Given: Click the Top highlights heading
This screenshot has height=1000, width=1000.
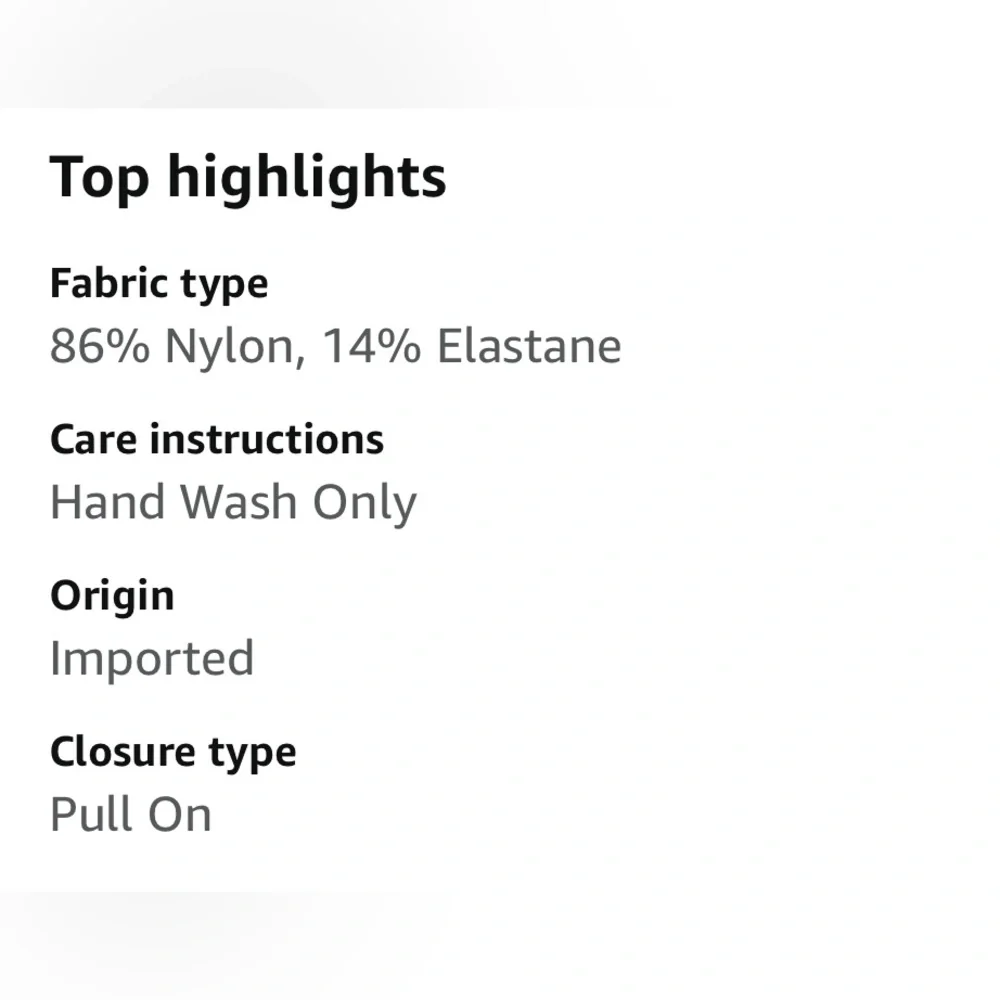Looking at the screenshot, I should coord(247,178).
